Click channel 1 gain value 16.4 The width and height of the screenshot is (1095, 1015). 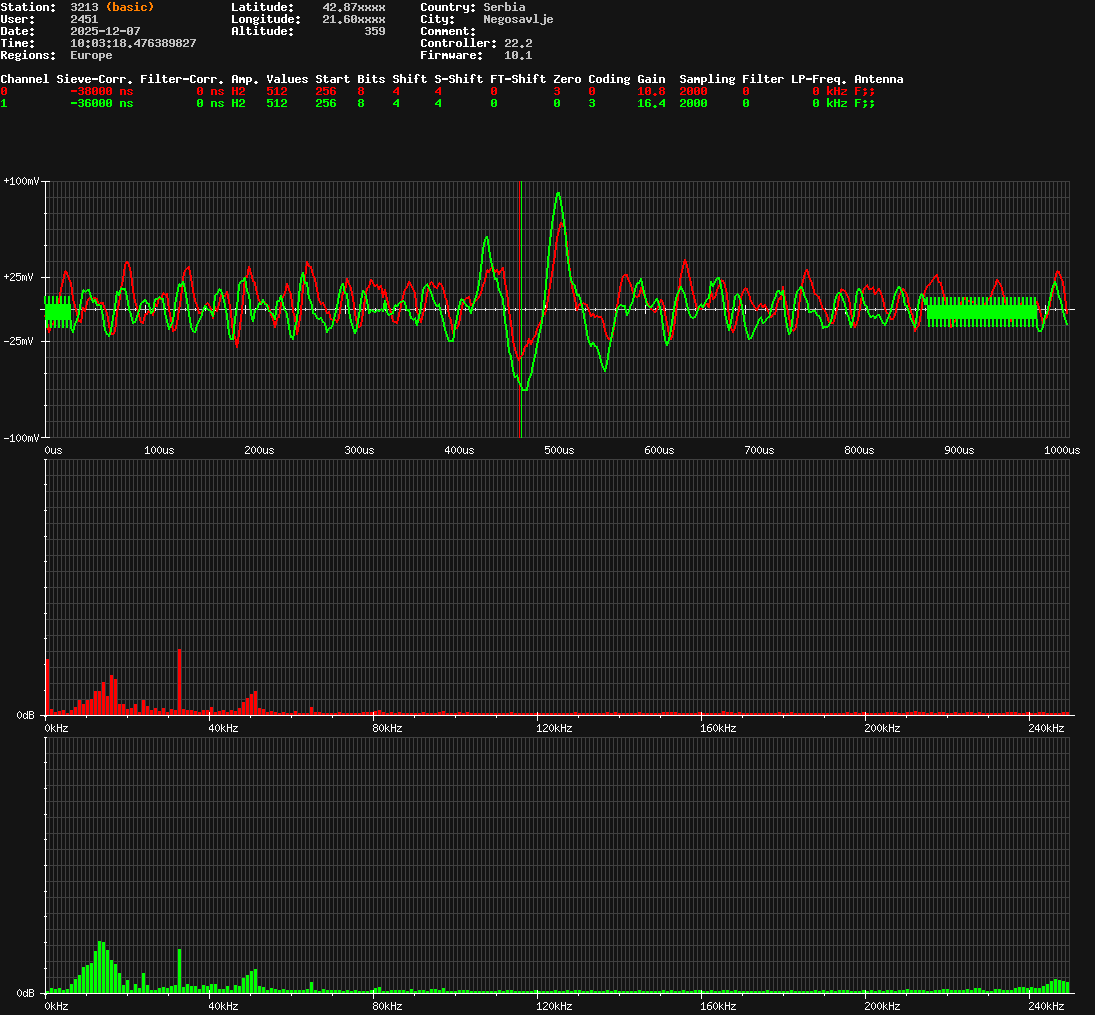pyautogui.click(x=651, y=103)
